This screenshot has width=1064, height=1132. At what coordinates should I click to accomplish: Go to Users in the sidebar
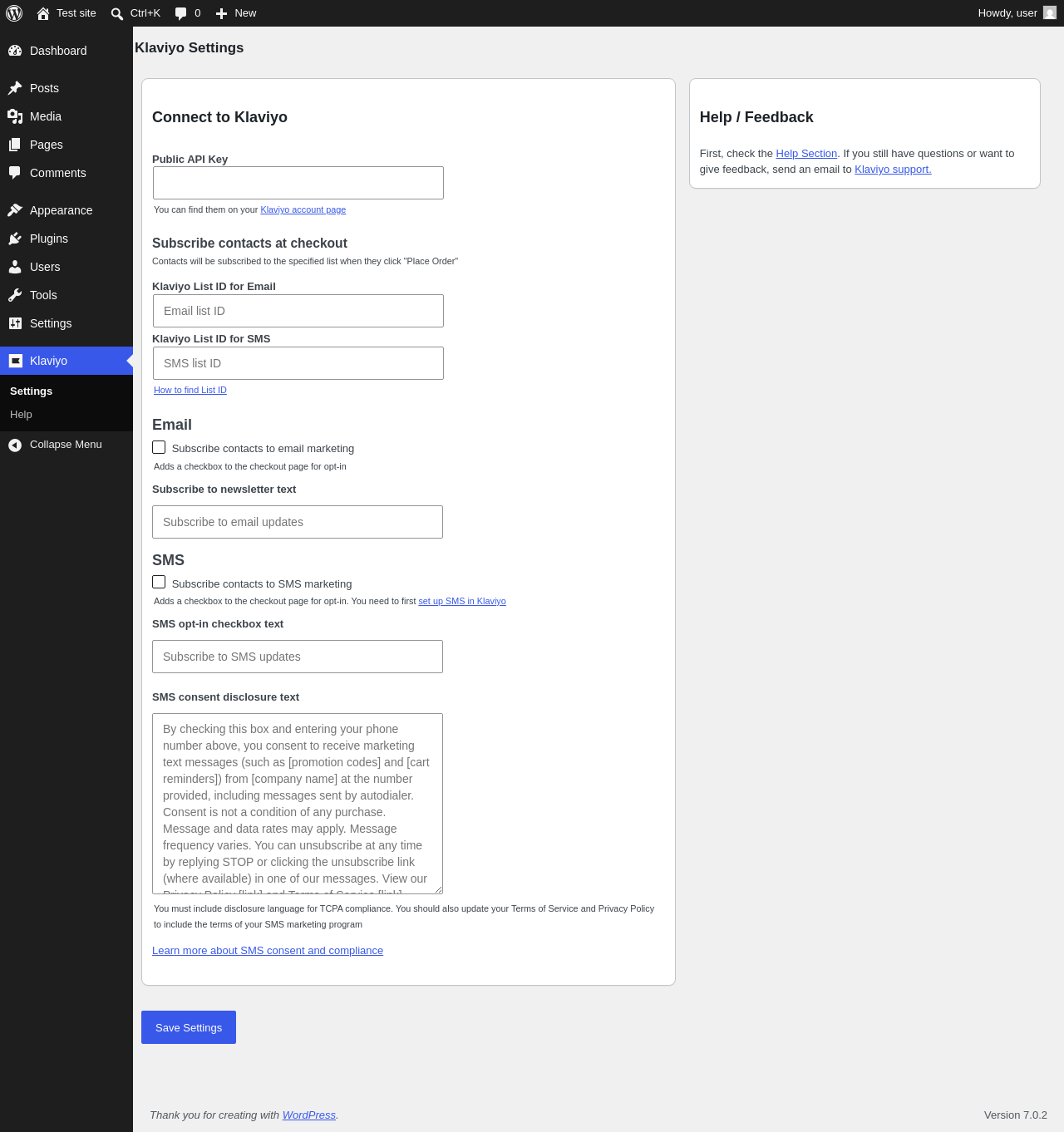(x=66, y=267)
